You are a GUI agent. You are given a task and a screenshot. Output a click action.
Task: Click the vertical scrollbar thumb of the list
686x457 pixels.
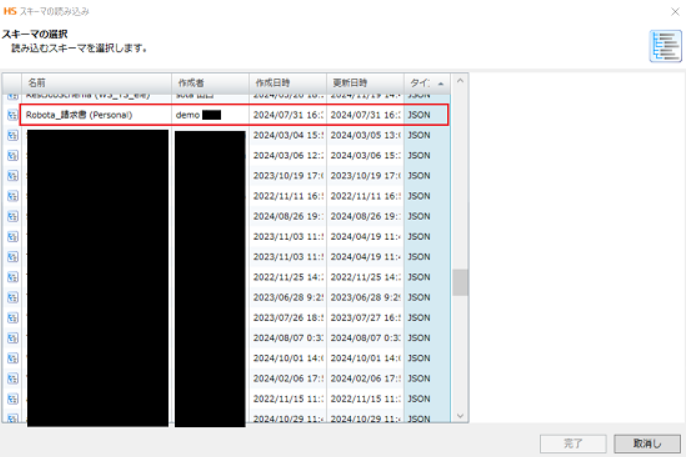pyautogui.click(x=460, y=283)
